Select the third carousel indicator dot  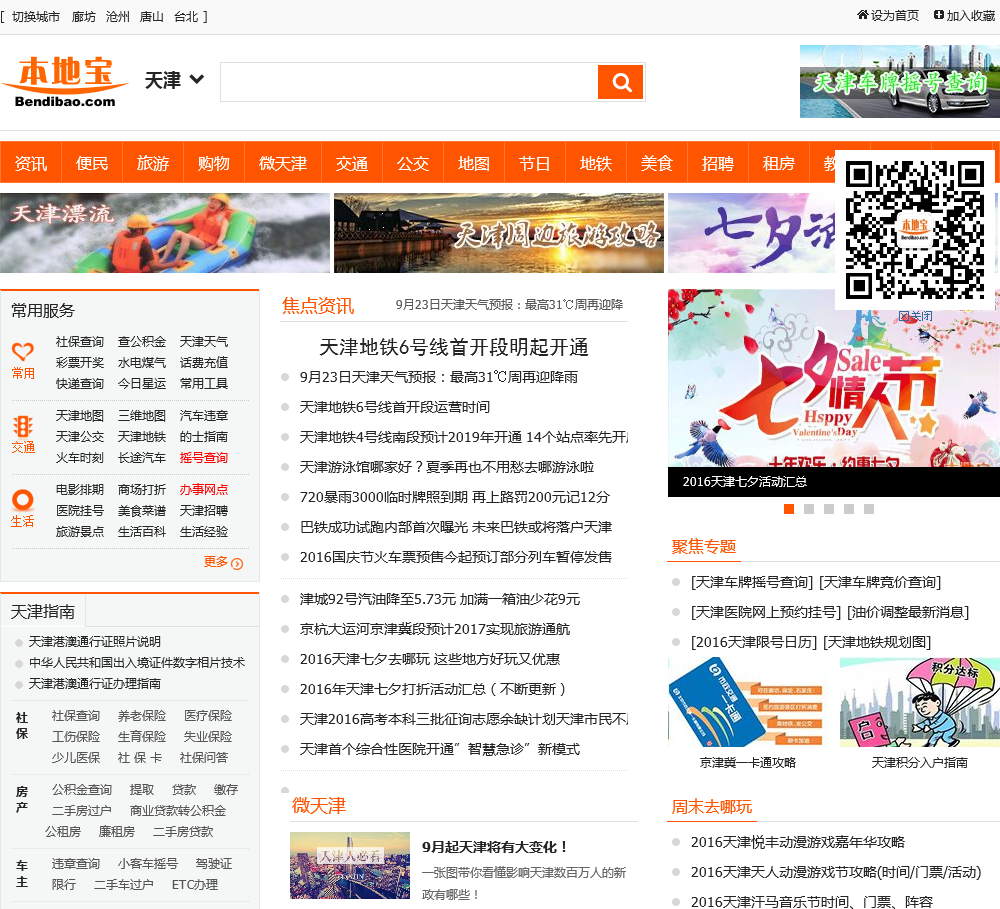(829, 509)
